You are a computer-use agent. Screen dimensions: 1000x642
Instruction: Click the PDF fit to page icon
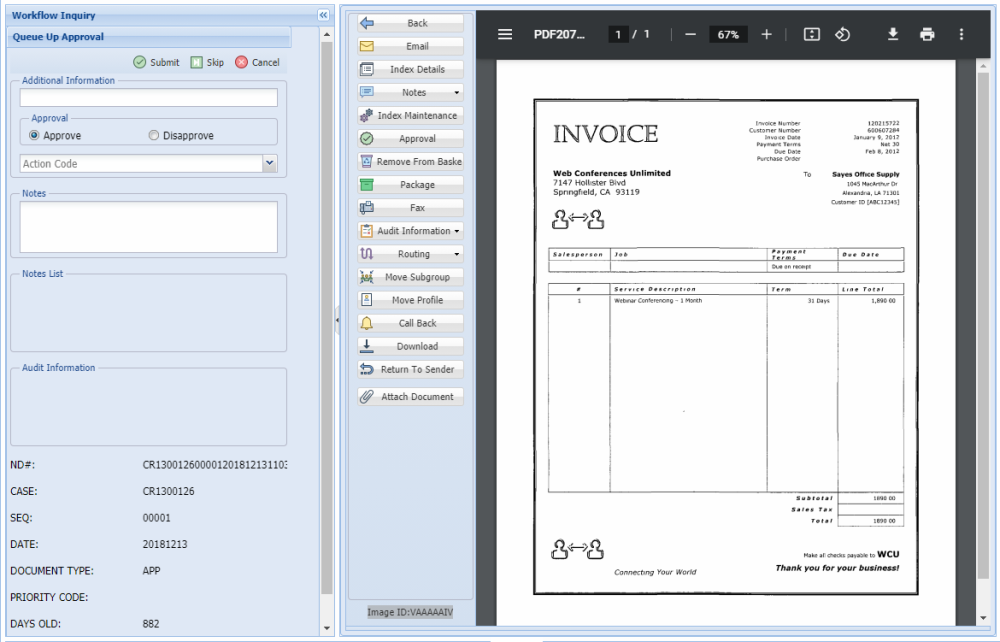coord(811,34)
